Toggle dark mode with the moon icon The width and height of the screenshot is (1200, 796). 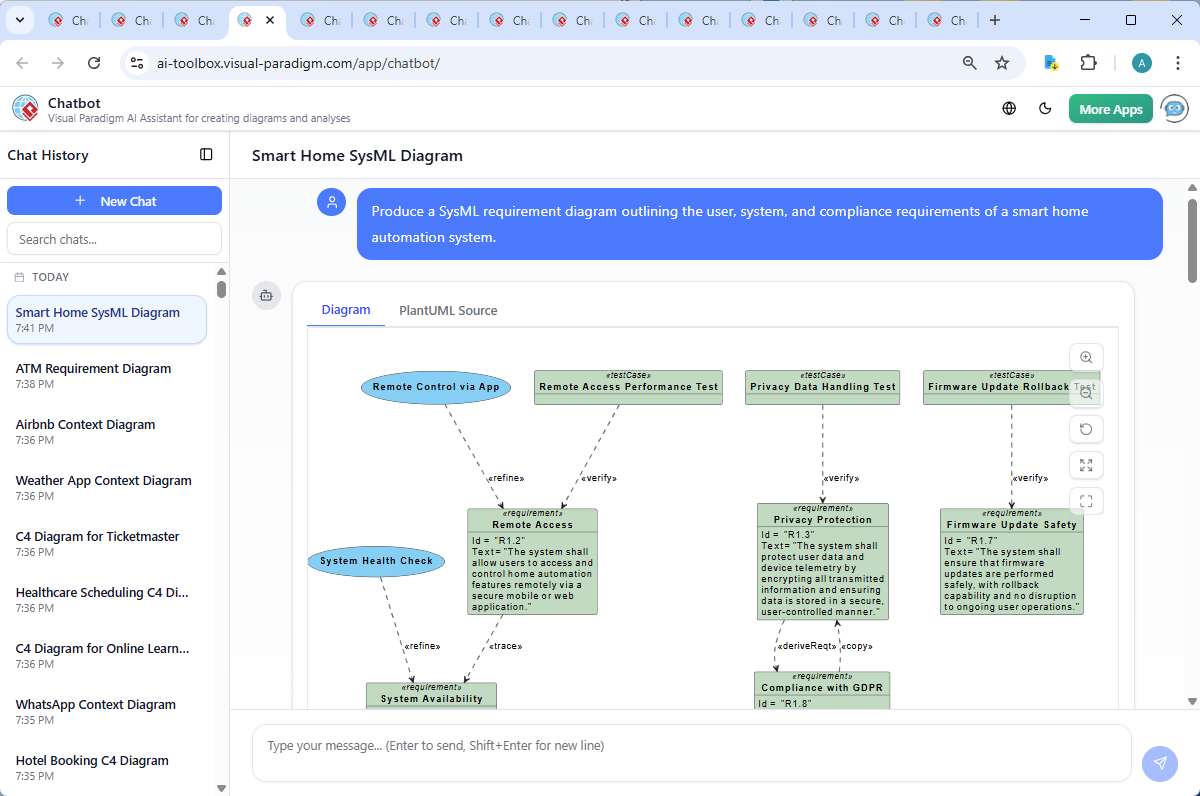click(x=1045, y=108)
